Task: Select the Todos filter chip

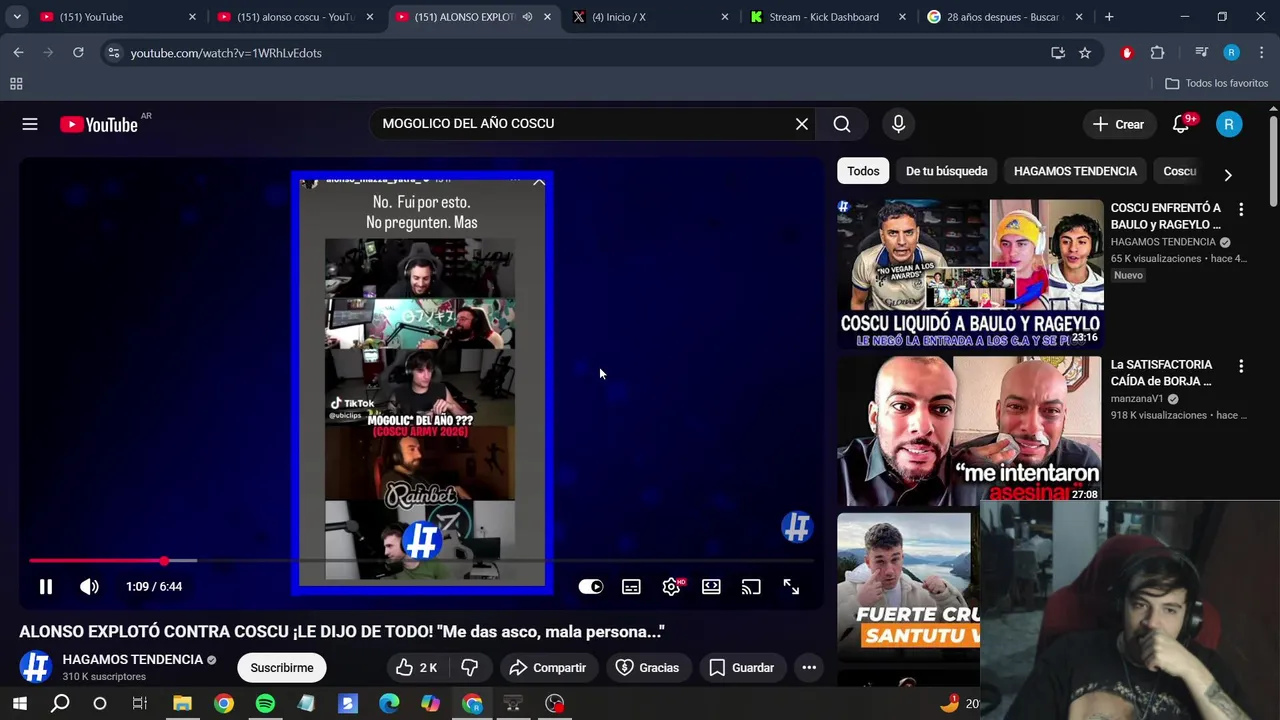Action: pyautogui.click(x=863, y=171)
